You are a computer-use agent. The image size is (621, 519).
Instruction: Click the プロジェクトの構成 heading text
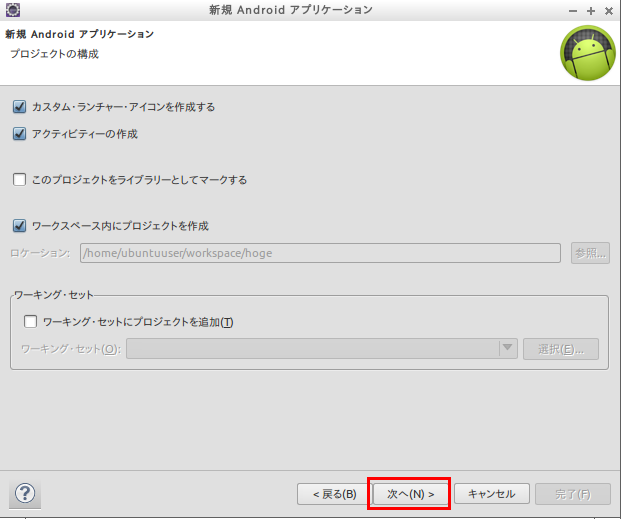pyautogui.click(x=54, y=54)
